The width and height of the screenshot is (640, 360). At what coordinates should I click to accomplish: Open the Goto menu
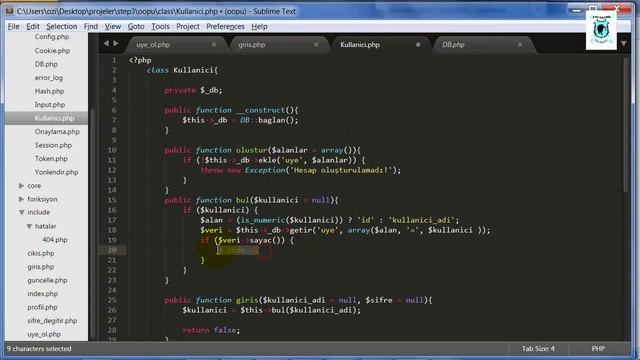point(136,27)
